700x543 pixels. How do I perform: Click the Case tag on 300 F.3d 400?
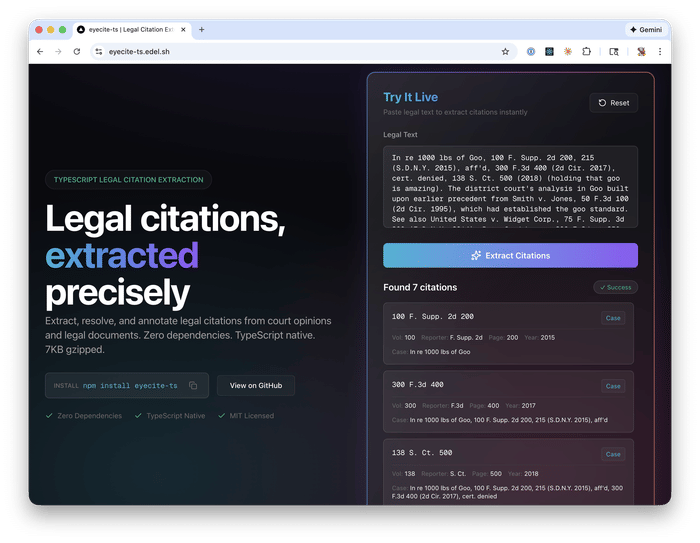coord(613,386)
